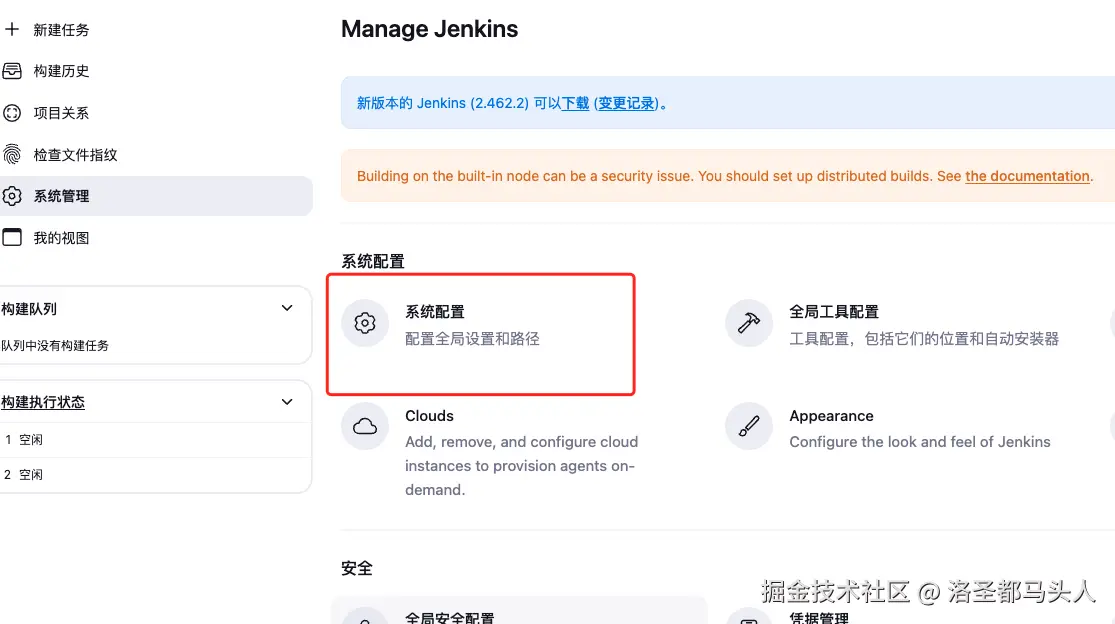Open 检查文件指纹 menu entry
This screenshot has height=624, width=1115.
click(75, 155)
